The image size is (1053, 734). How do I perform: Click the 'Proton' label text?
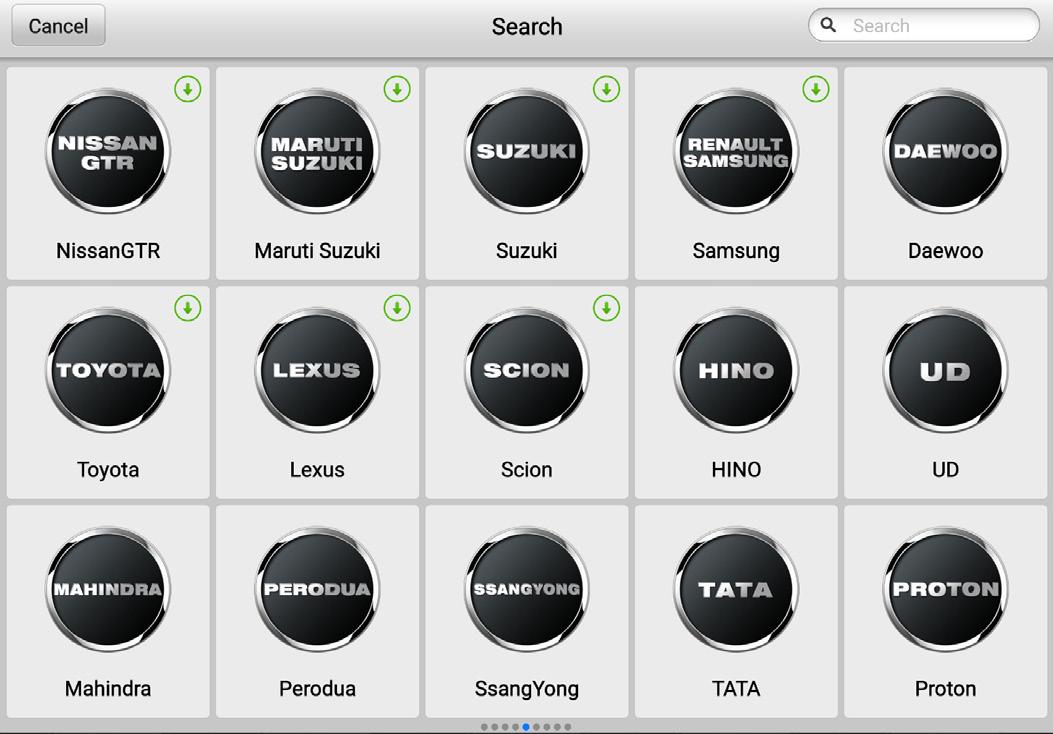point(946,688)
